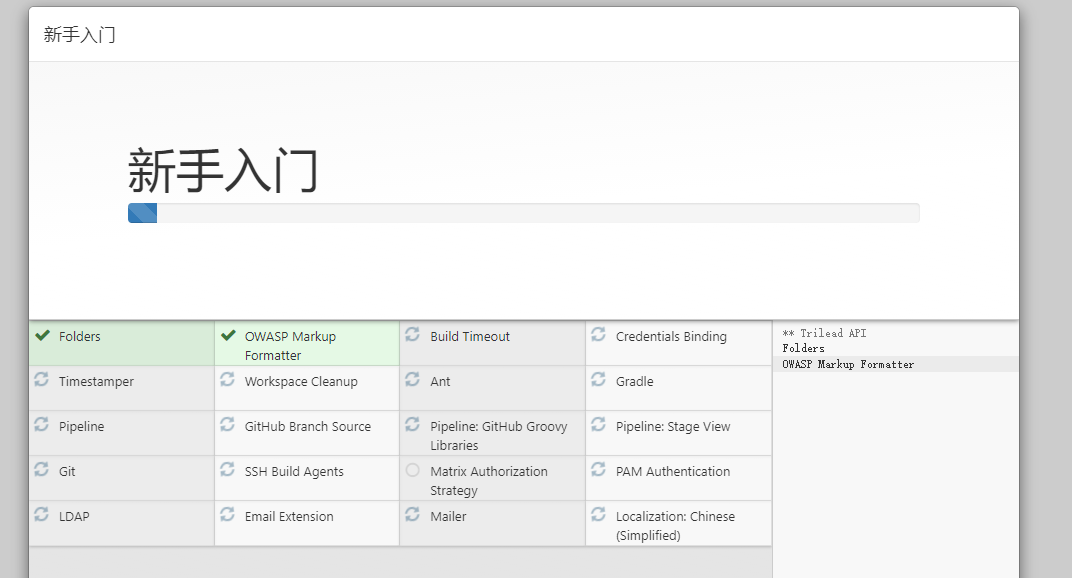Click the SSH Build Agents label

(294, 472)
